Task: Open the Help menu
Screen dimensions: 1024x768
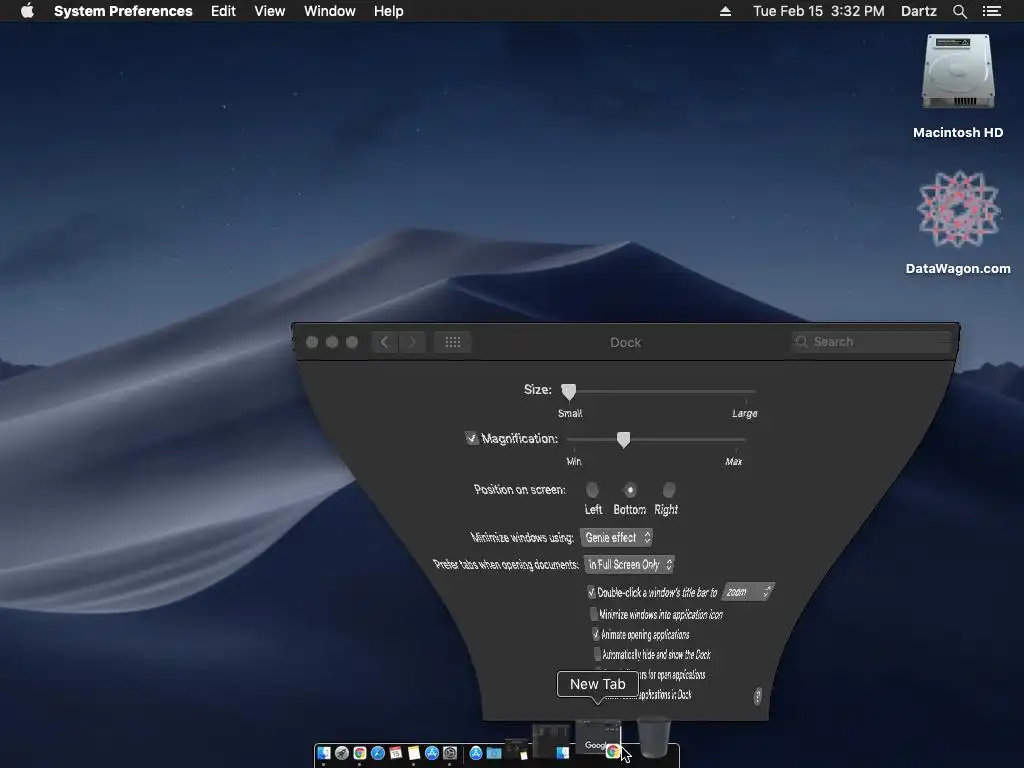Action: pos(388,11)
